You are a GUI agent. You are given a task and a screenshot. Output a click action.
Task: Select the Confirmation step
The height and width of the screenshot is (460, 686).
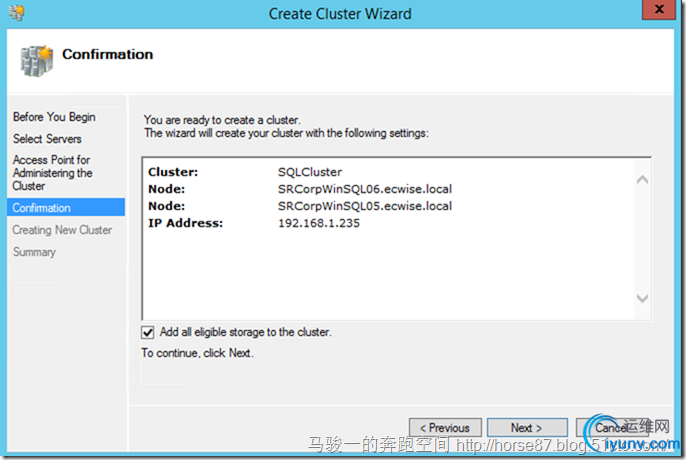(66, 207)
